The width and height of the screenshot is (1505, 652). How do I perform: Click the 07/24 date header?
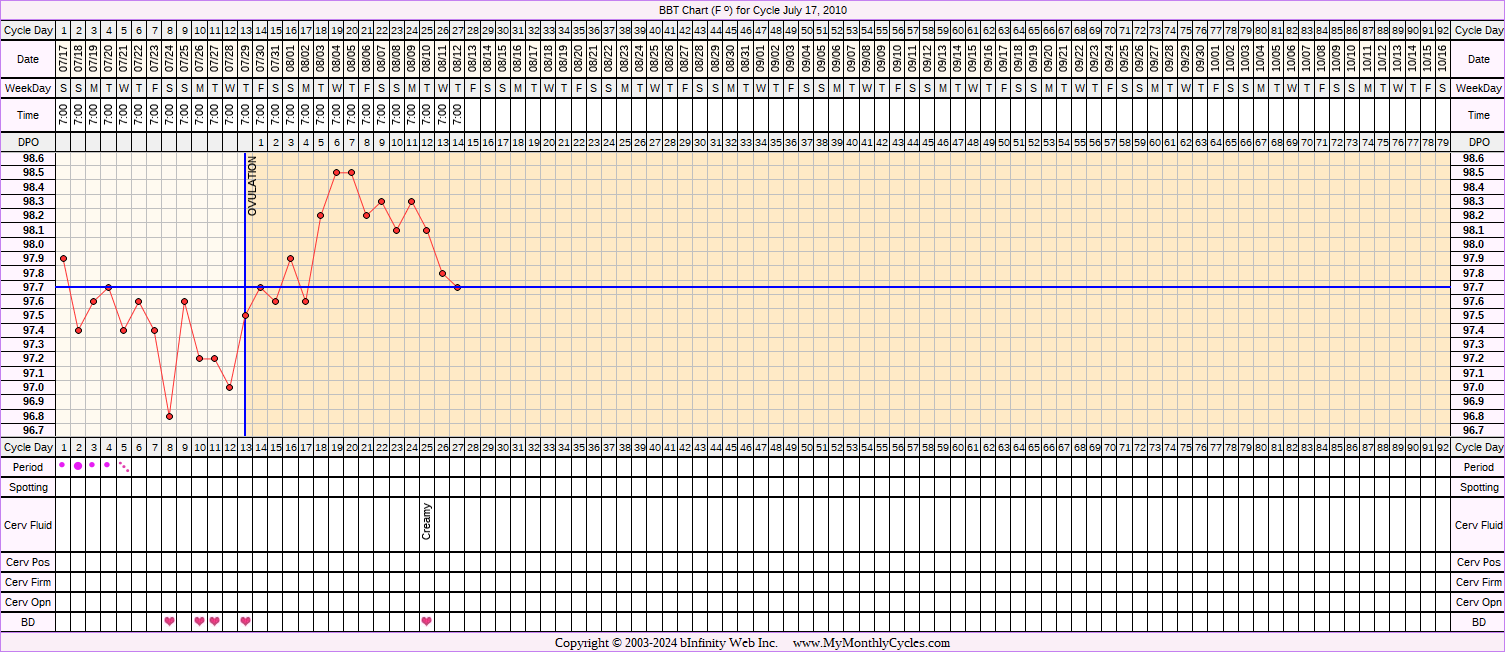pos(169,60)
